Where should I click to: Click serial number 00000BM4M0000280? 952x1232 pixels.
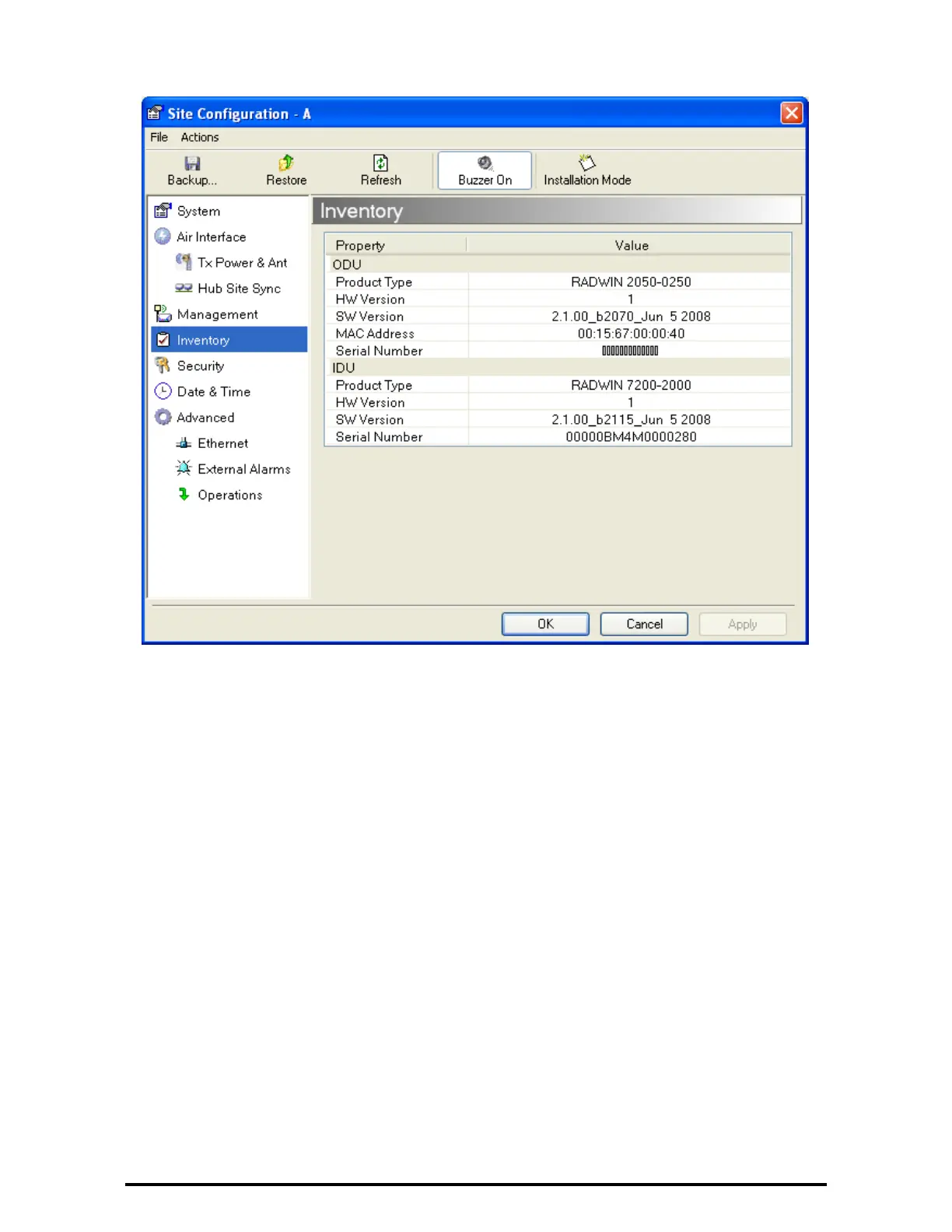(631, 436)
